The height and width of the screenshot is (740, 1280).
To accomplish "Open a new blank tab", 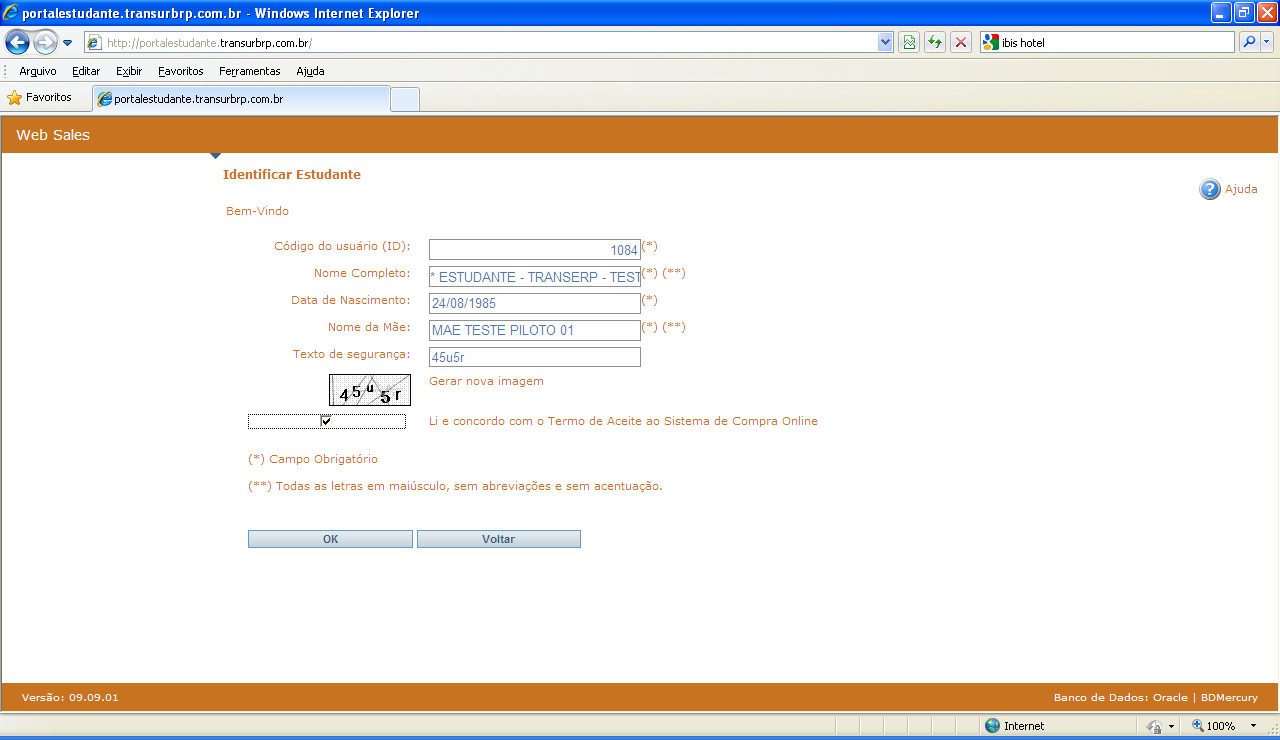I will [405, 100].
